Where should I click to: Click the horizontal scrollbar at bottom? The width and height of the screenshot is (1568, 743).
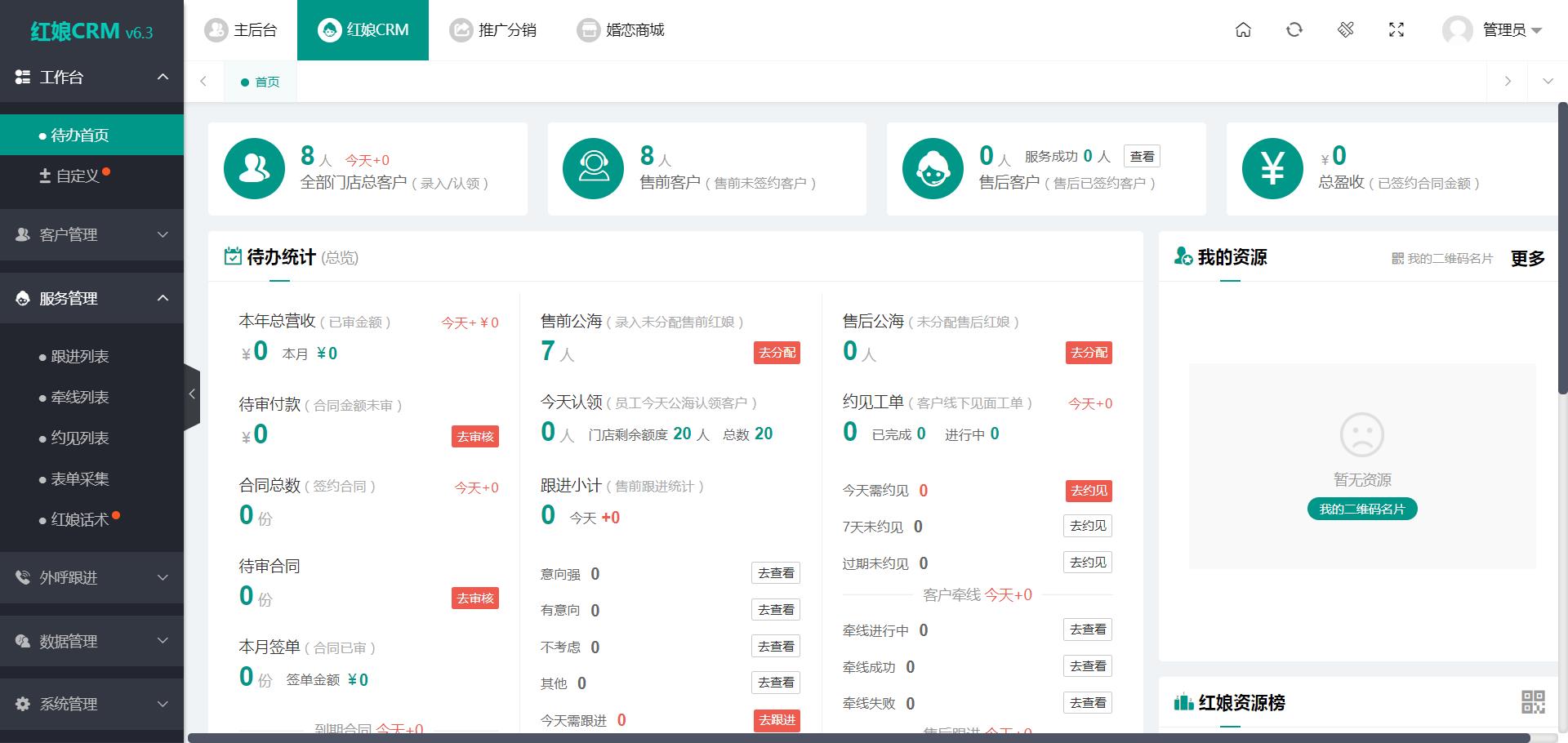(x=857, y=738)
